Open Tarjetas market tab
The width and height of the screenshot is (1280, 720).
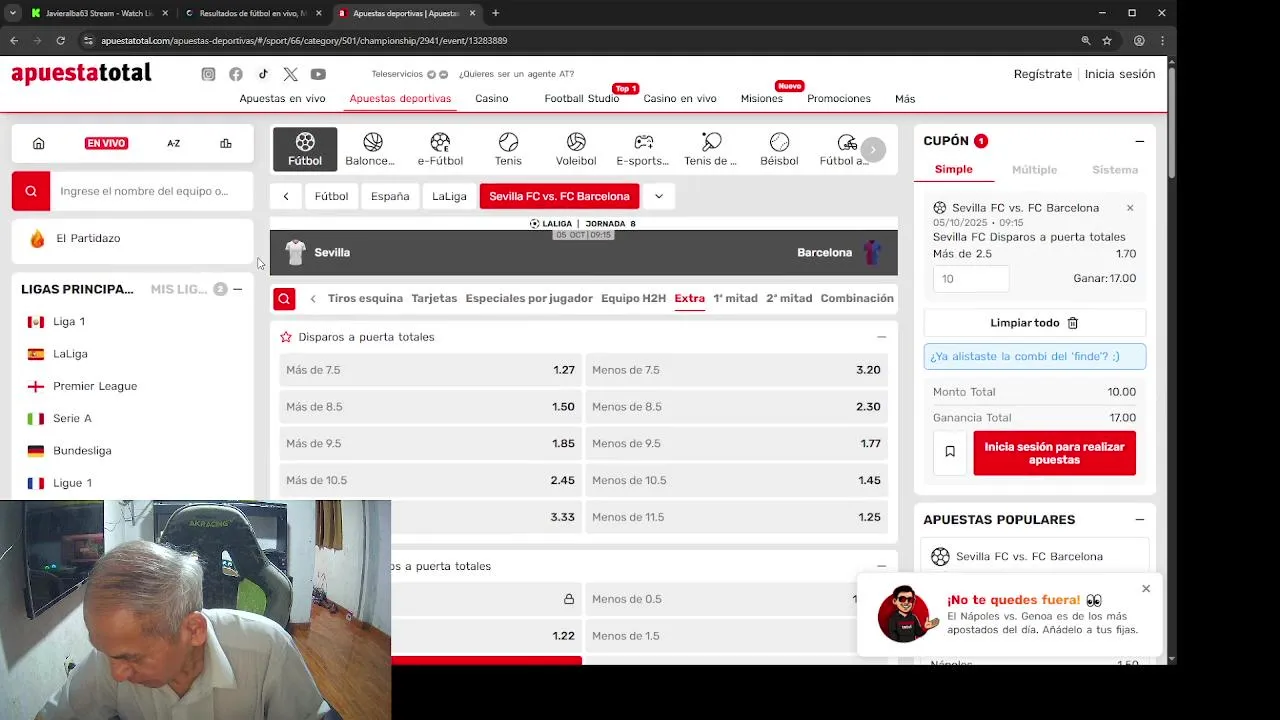coord(434,298)
